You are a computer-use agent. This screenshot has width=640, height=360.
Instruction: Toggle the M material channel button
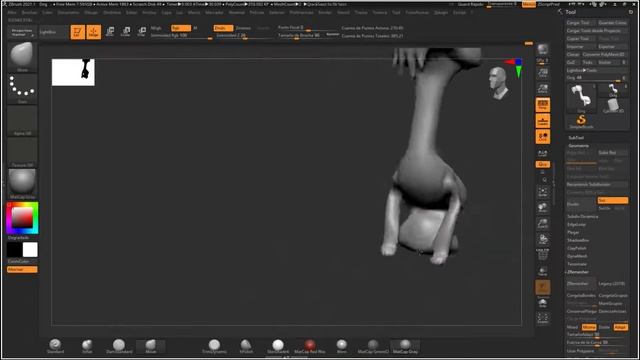pos(195,28)
